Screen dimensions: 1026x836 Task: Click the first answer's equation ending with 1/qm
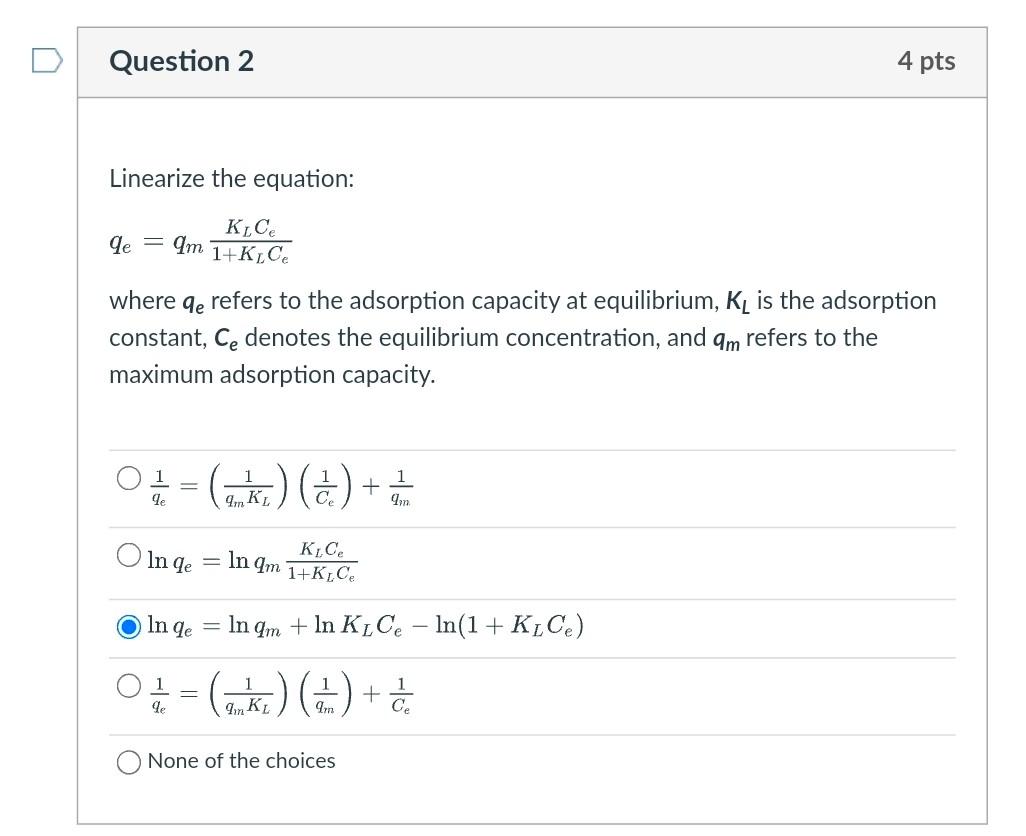[281, 487]
